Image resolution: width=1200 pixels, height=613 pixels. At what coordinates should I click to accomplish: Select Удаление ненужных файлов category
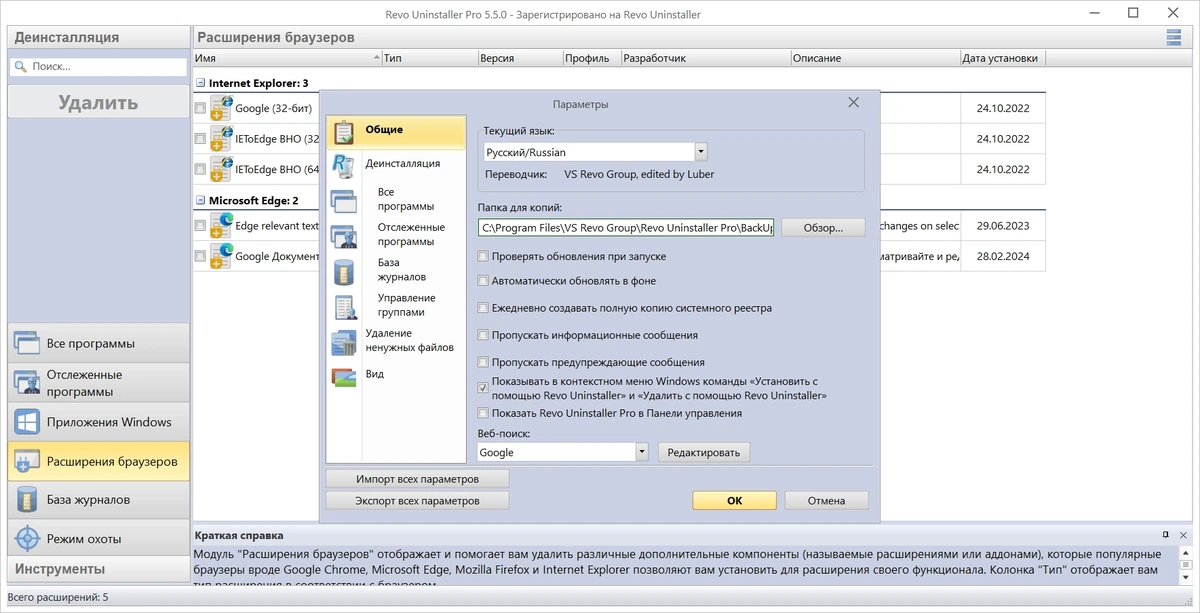click(x=409, y=340)
